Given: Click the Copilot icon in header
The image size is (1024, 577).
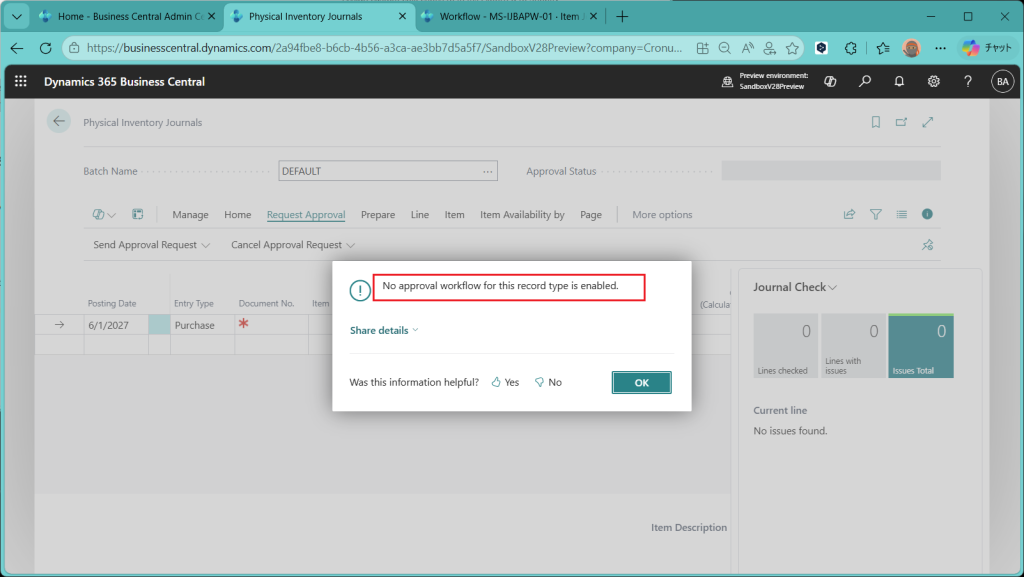Looking at the screenshot, I should (830, 81).
